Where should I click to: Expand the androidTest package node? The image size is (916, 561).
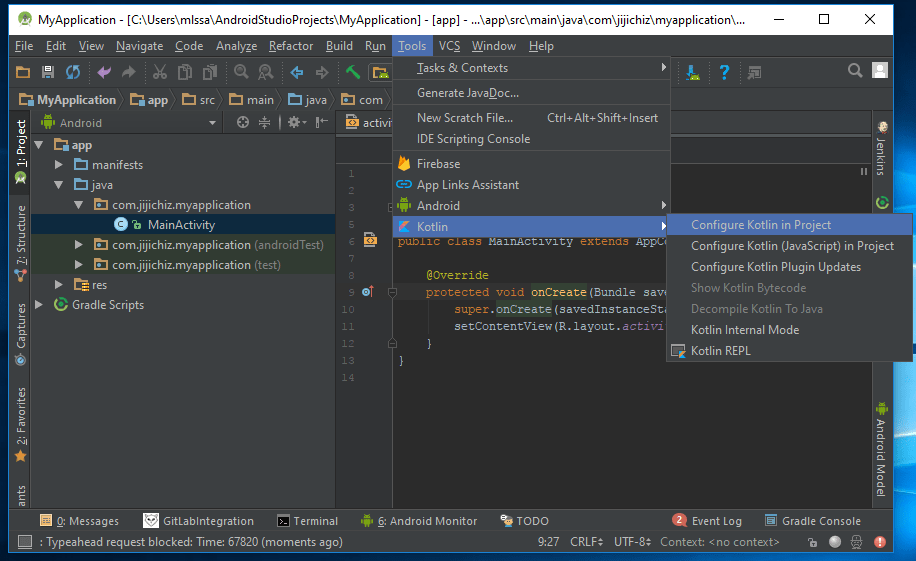click(78, 244)
